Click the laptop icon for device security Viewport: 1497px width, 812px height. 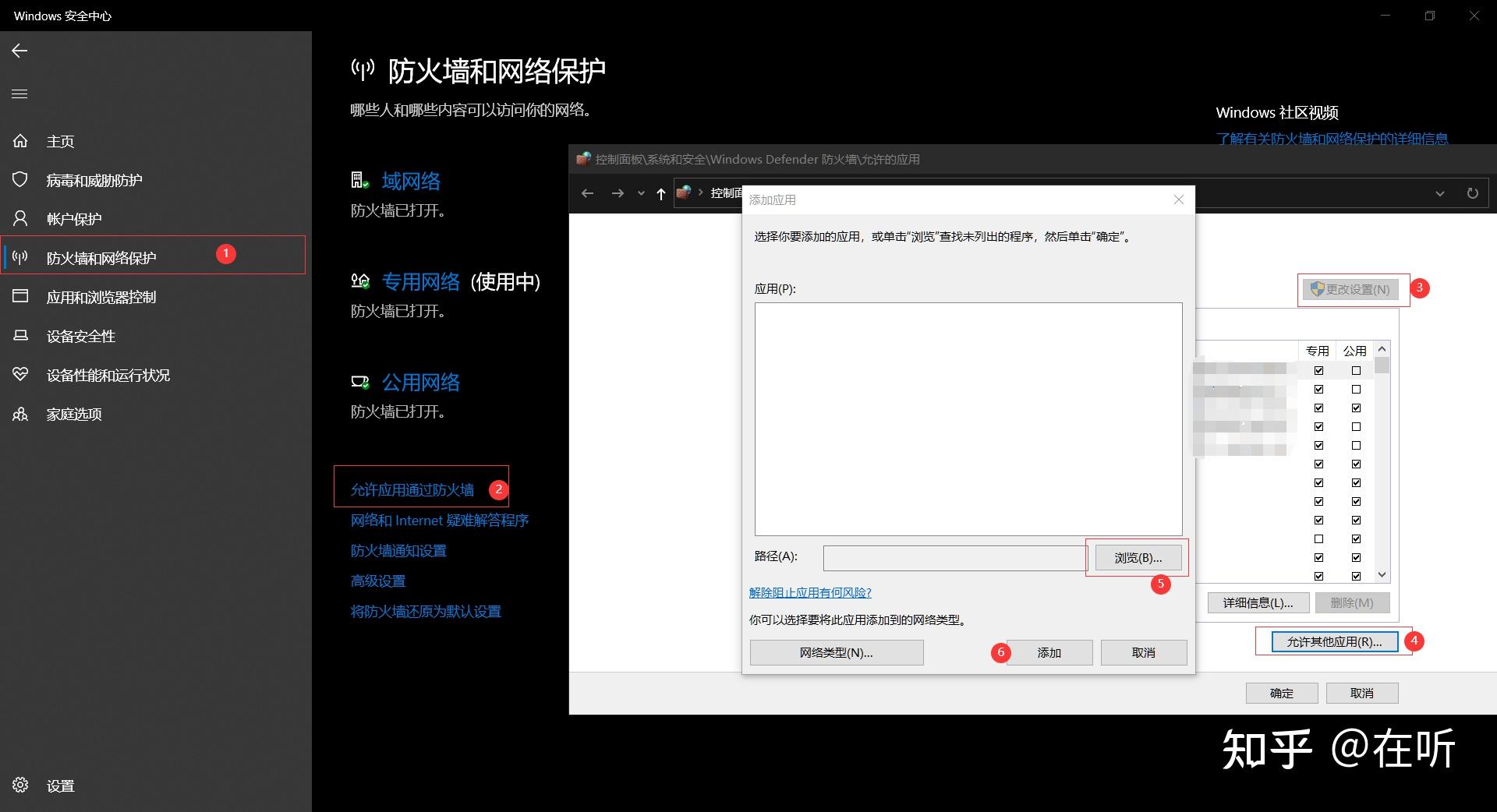(20, 335)
